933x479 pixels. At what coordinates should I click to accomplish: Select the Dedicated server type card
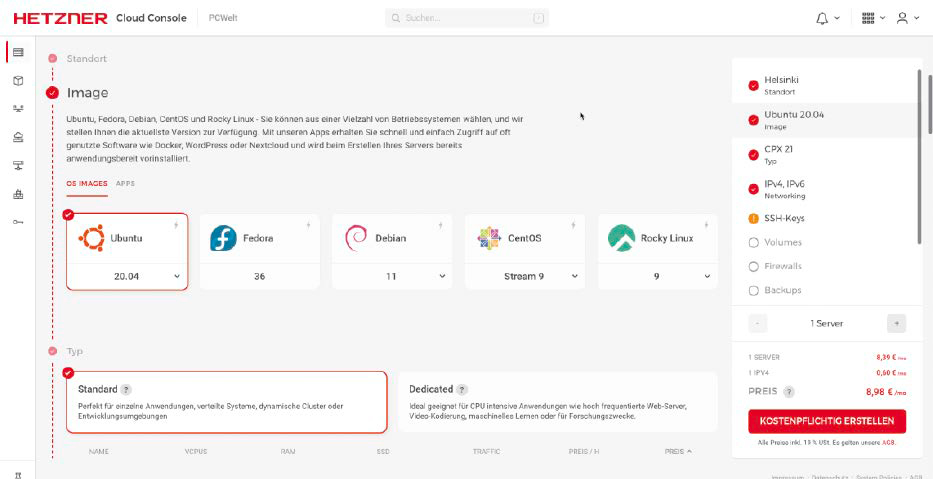(x=558, y=402)
